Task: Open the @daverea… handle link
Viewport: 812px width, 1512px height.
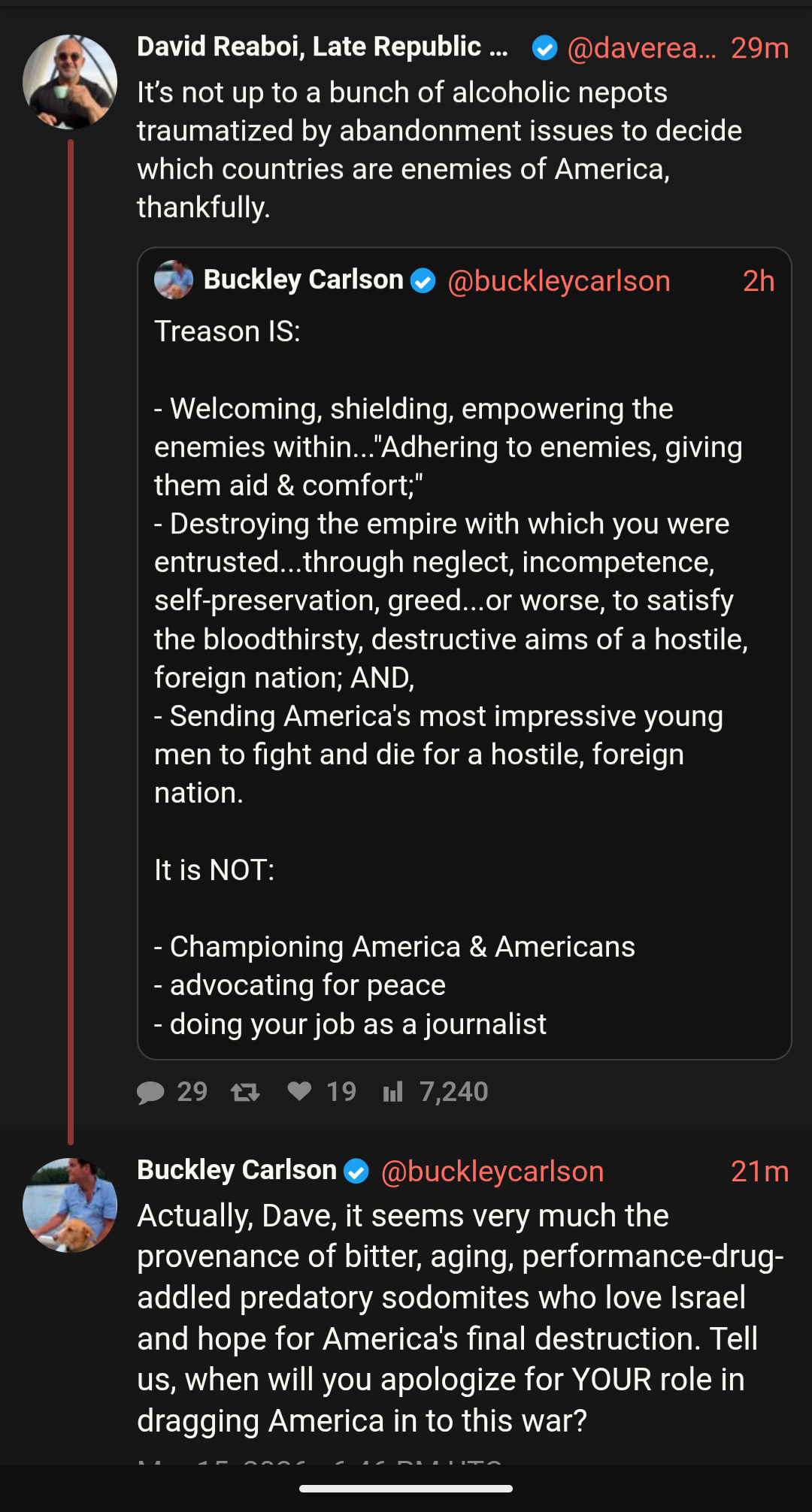Action: pos(641,48)
